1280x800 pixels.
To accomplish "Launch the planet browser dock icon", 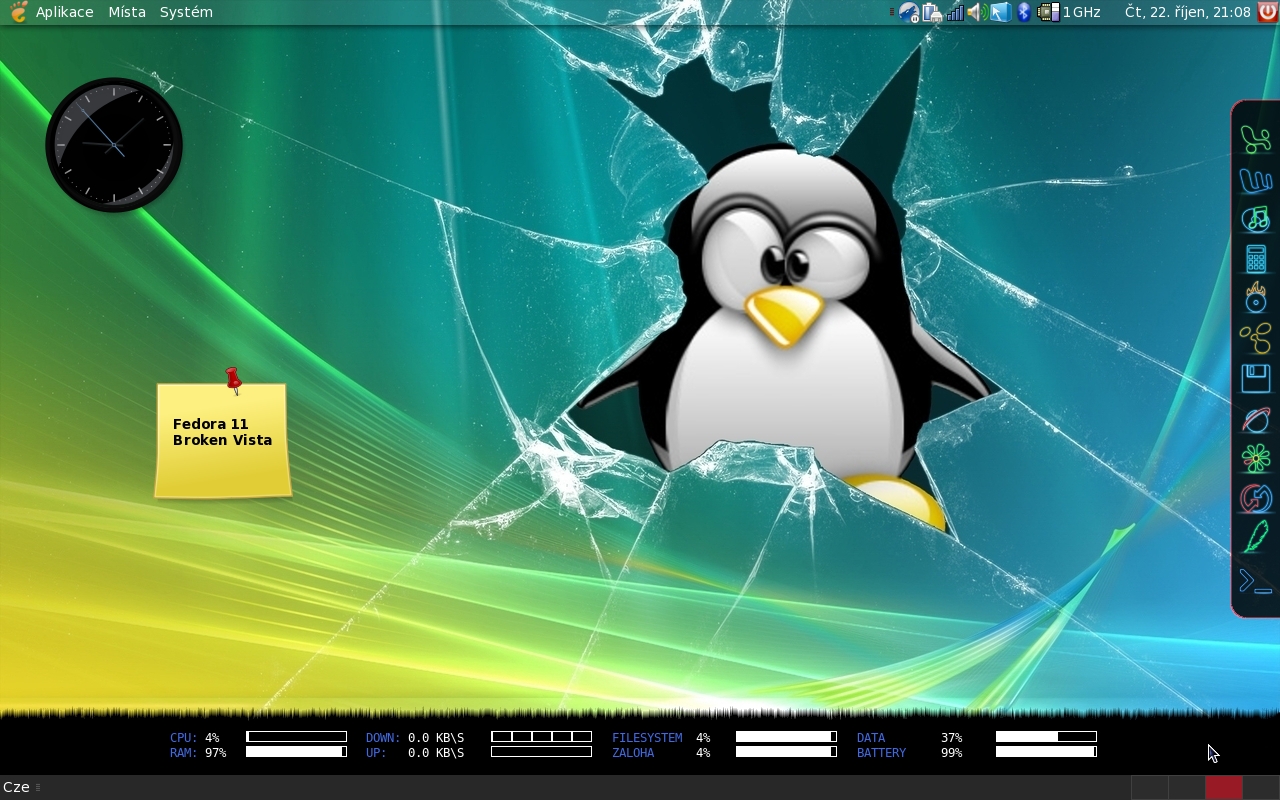I will point(1256,420).
